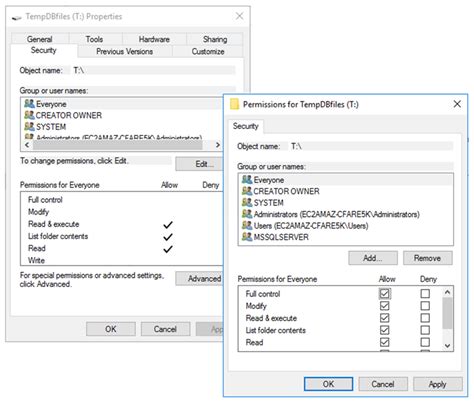Select Everyone in Permissions dialog list
Image resolution: width=474 pixels, height=404 pixels.
(346, 180)
